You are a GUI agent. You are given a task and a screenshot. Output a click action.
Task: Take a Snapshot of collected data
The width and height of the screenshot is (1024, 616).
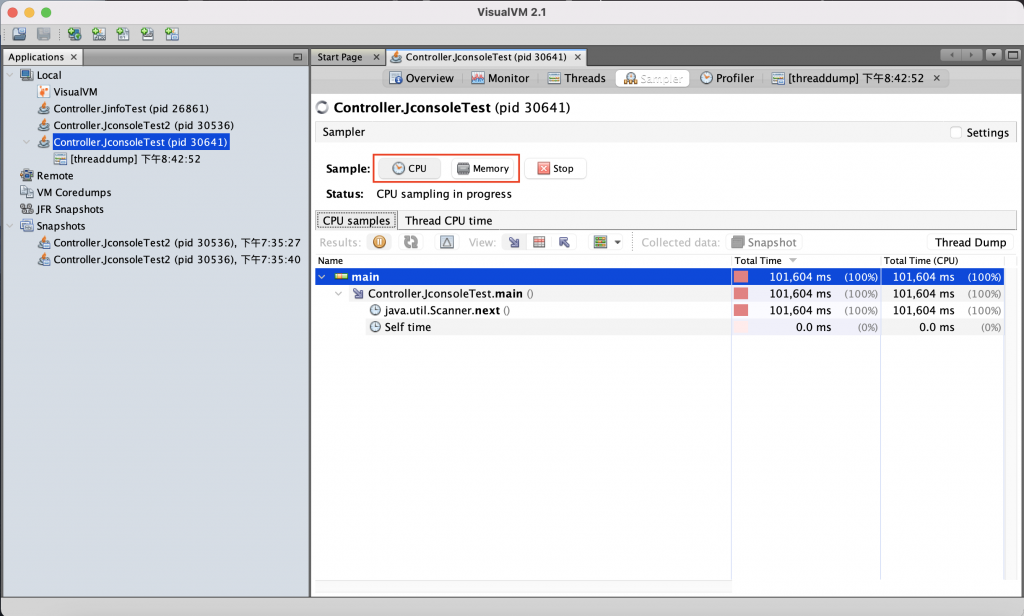(764, 242)
